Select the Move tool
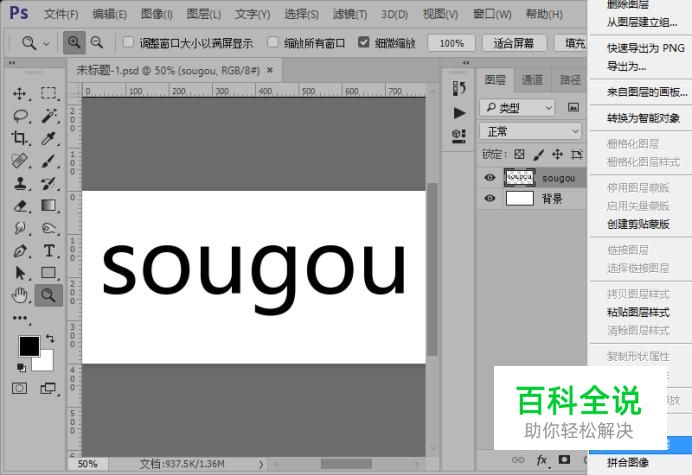The image size is (692, 475). (x=19, y=94)
